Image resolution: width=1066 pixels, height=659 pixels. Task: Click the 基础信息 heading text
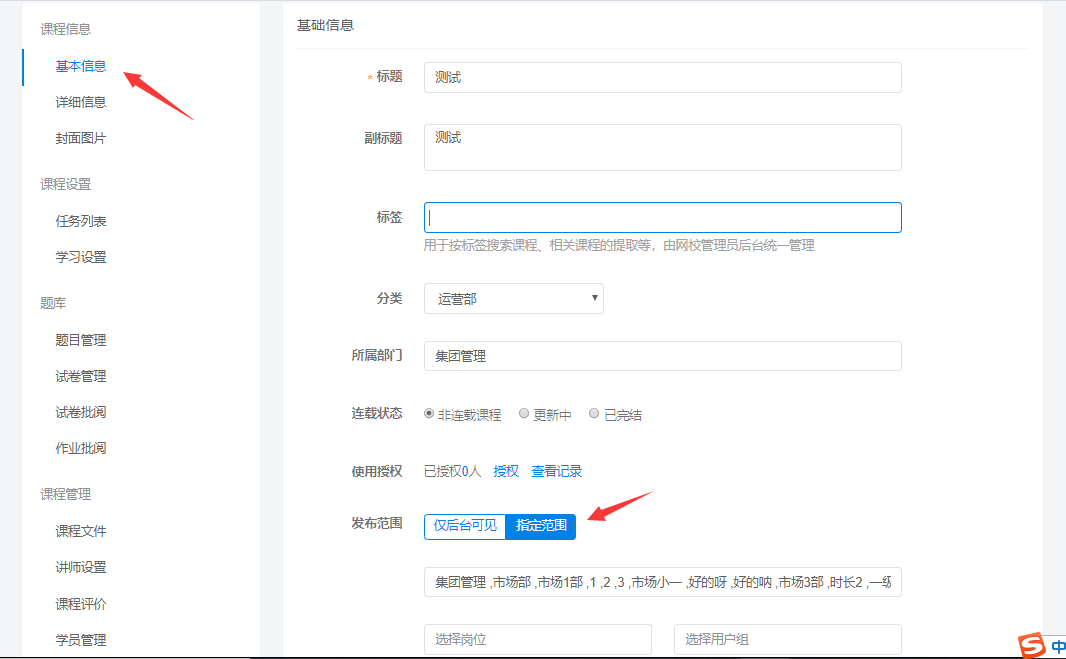click(325, 26)
